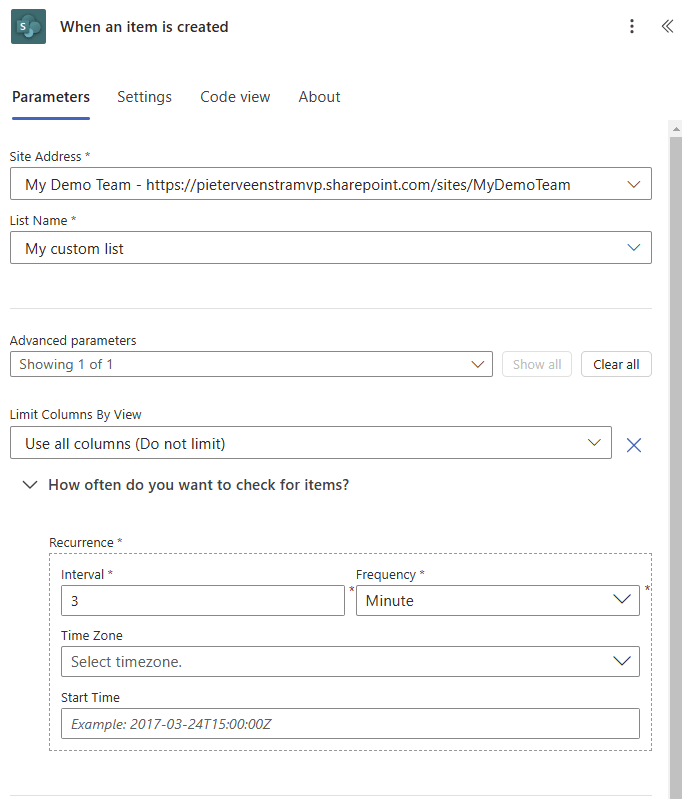
Task: Click the 'Site Address' label
Action: click(45, 156)
